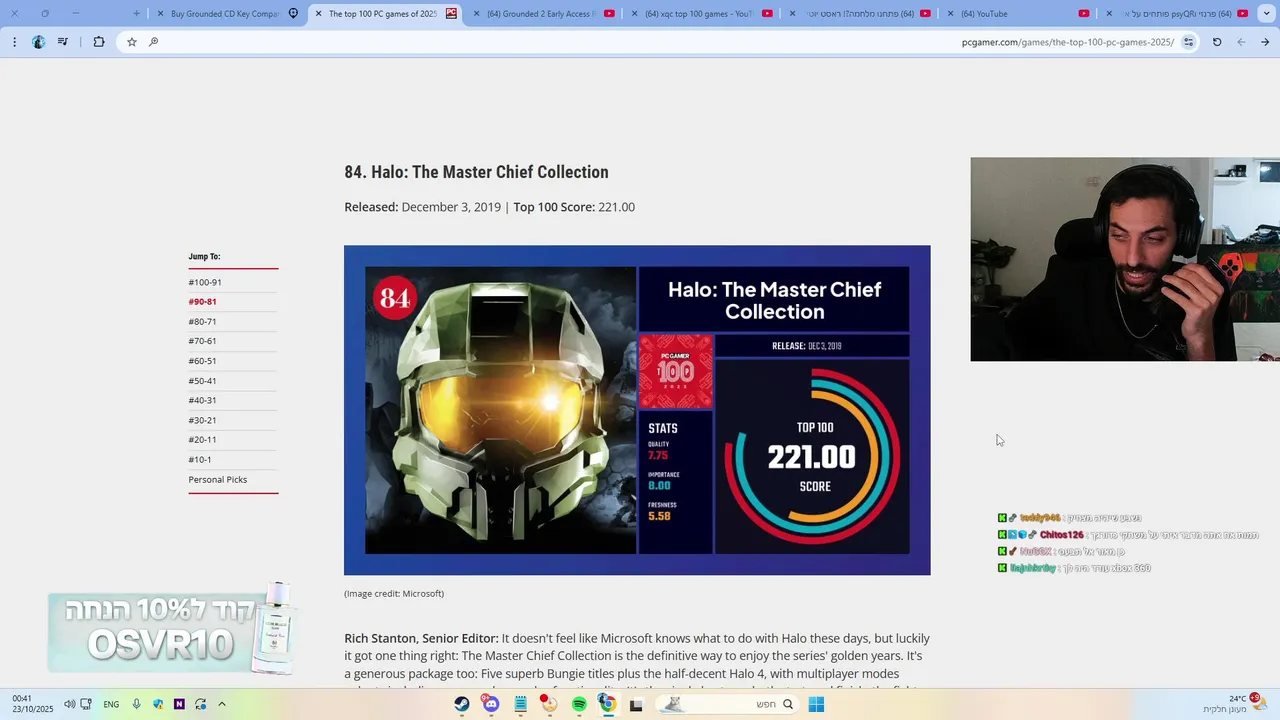Click the Chrome profile avatar icon

[x=38, y=42]
